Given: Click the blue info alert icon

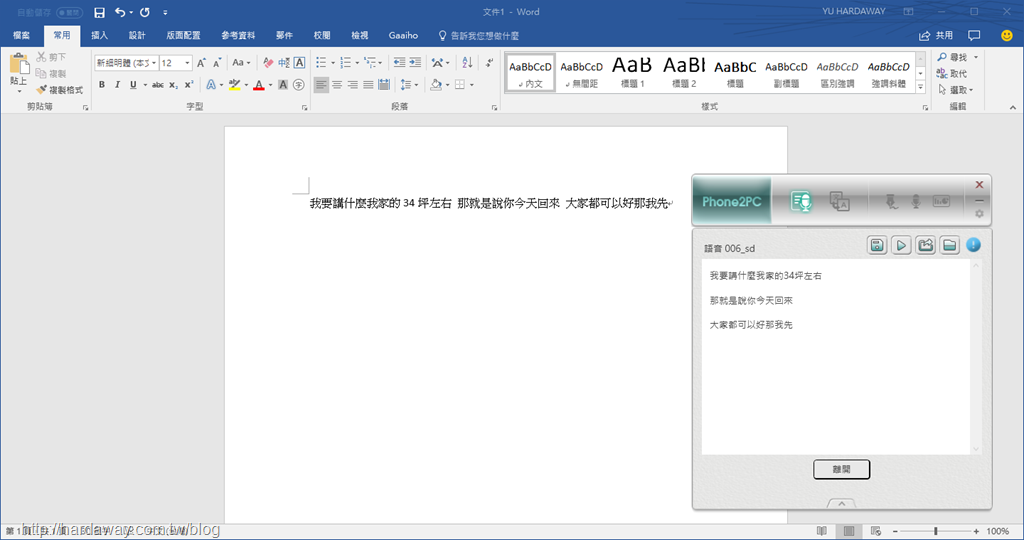Looking at the screenshot, I should [973, 245].
